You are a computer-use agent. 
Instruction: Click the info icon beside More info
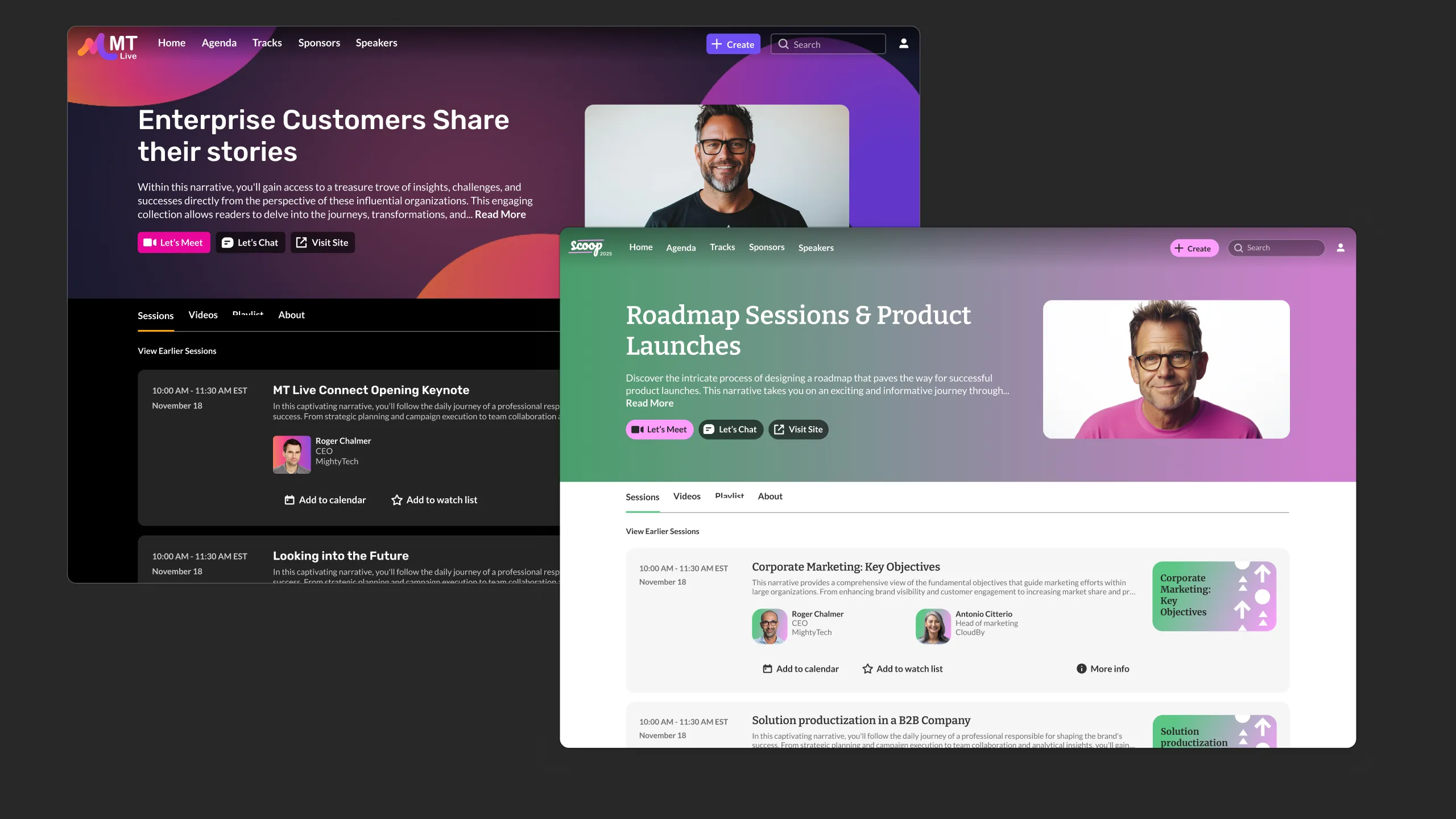pos(1081,669)
